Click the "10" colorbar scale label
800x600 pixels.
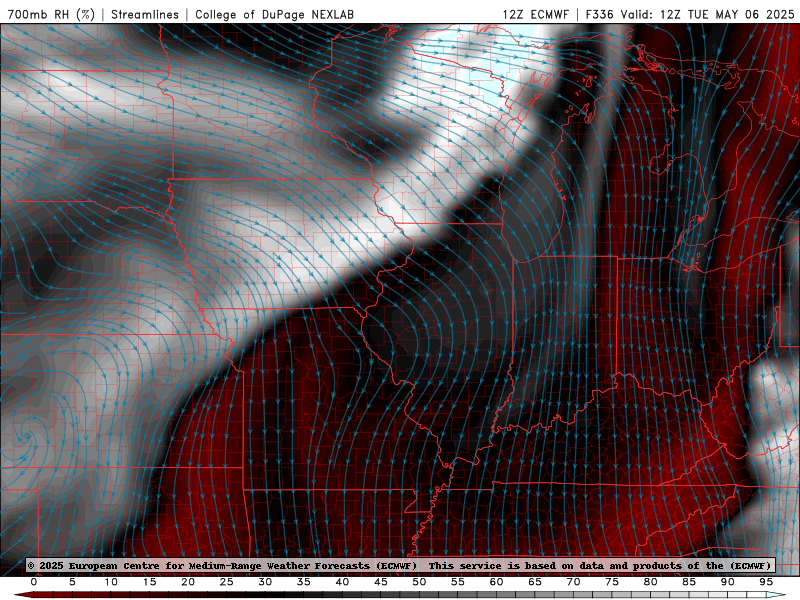click(111, 582)
